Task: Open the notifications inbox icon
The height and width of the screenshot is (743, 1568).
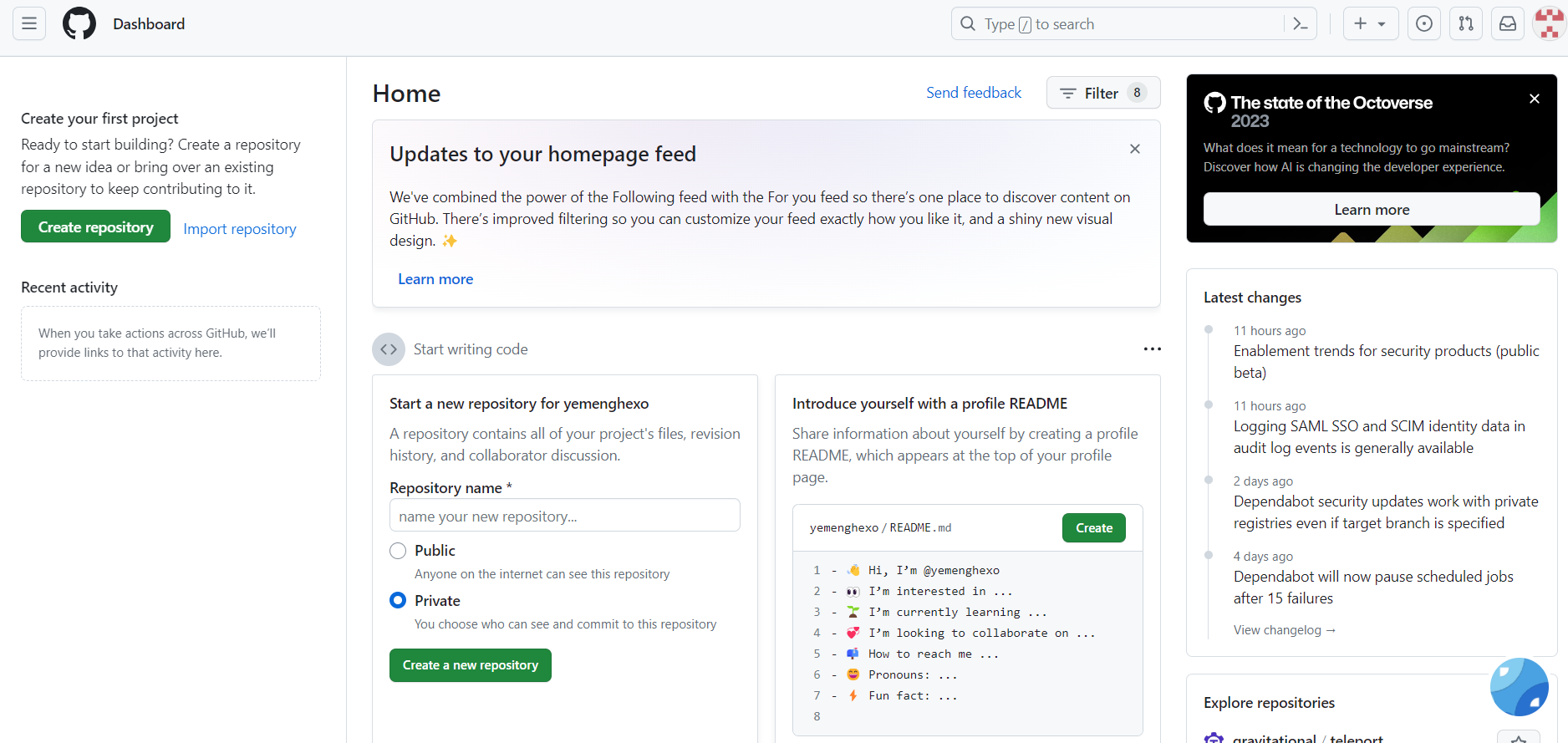Action: (x=1508, y=24)
